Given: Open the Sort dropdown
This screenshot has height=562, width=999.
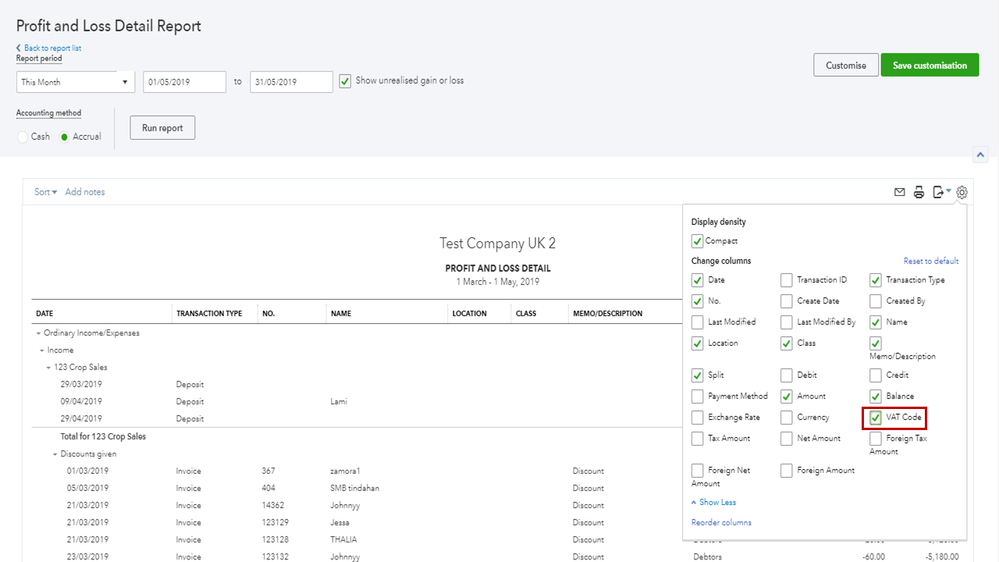Looking at the screenshot, I should tap(46, 192).
